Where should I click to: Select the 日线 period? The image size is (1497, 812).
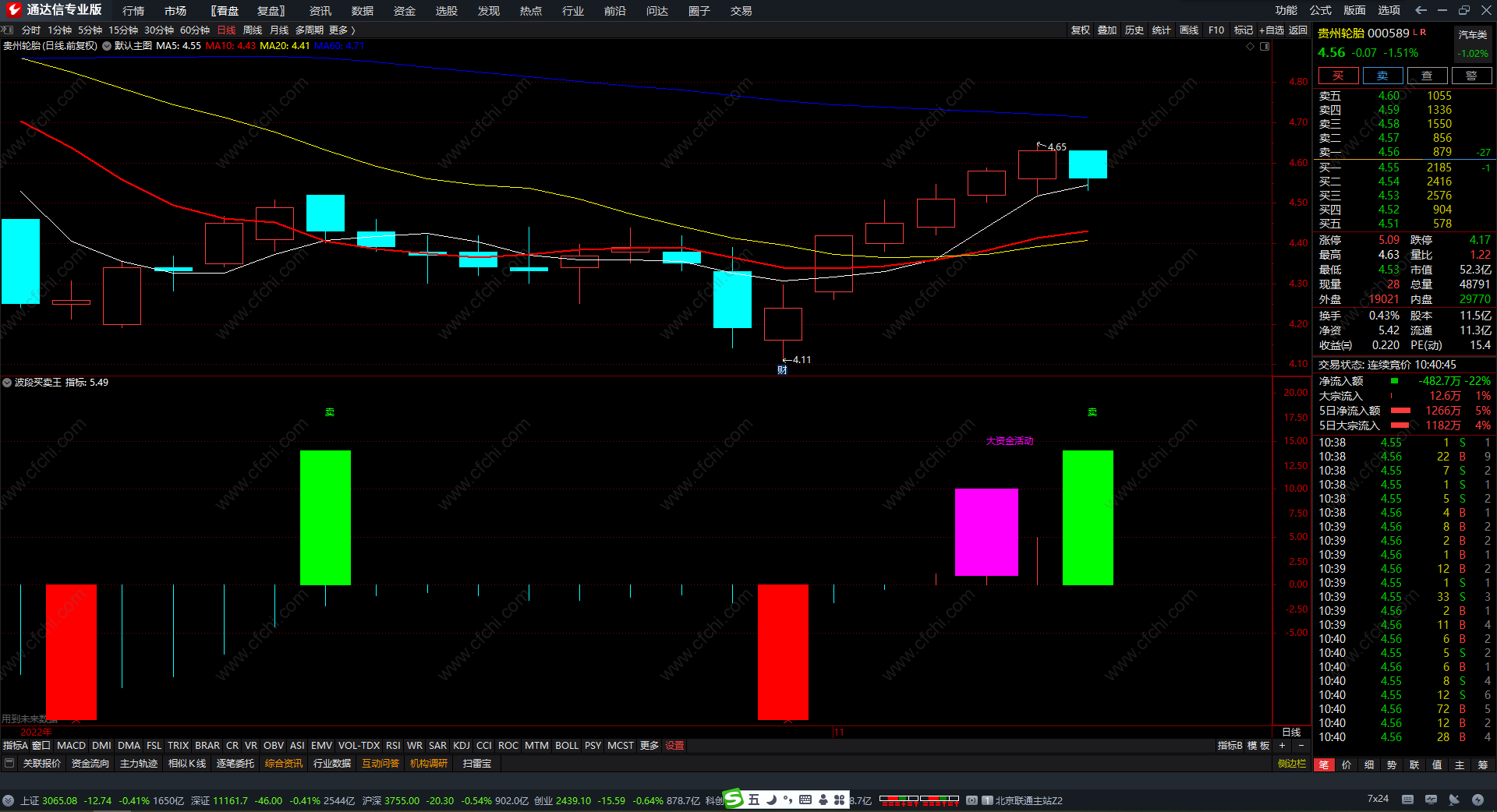pyautogui.click(x=226, y=30)
